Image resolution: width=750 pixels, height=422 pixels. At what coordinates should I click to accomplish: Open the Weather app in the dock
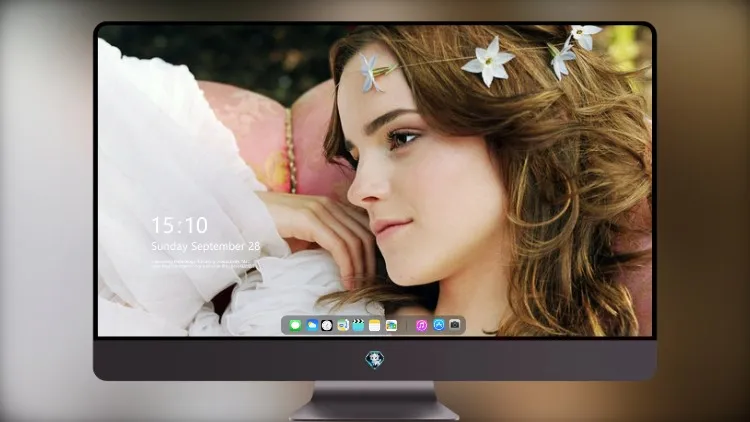[312, 325]
